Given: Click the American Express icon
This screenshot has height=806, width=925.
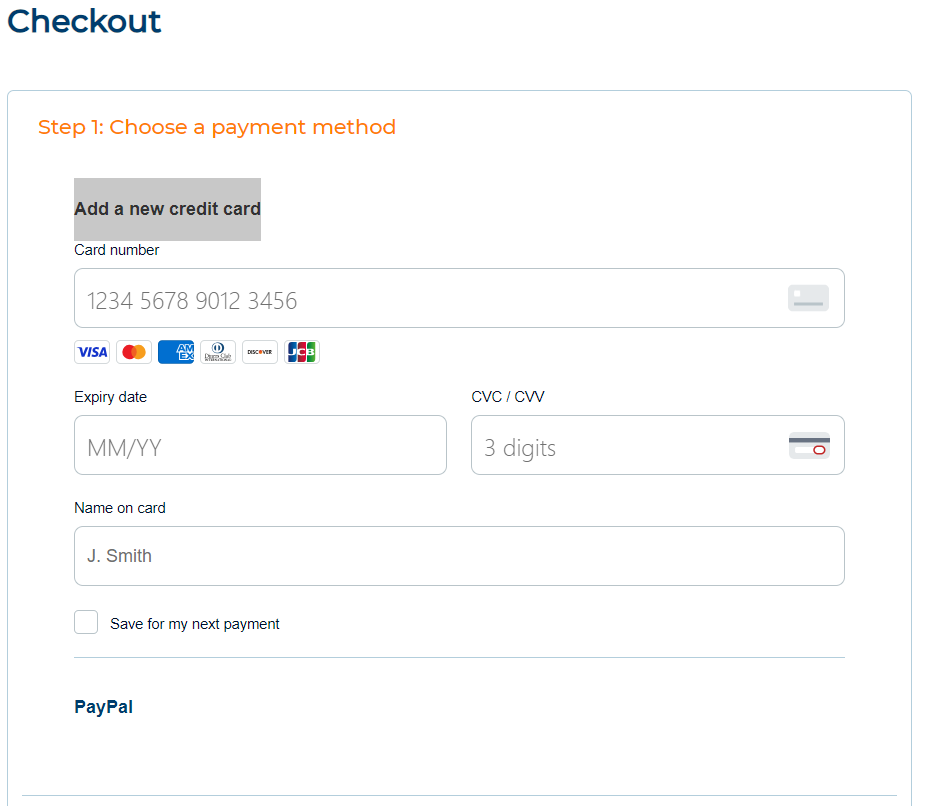Looking at the screenshot, I should click(x=175, y=351).
